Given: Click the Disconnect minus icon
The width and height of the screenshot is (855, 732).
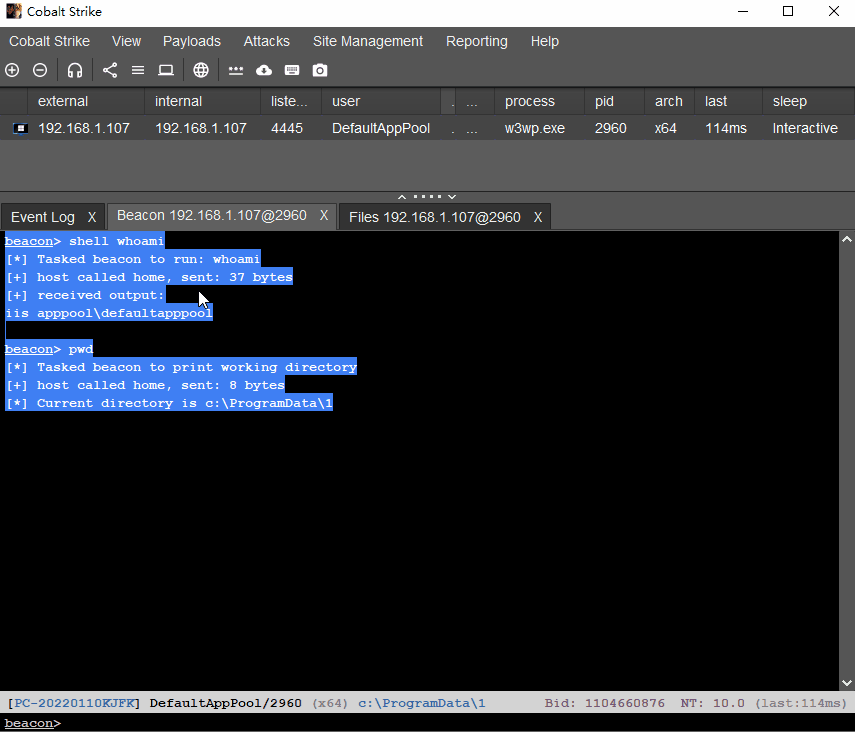Looking at the screenshot, I should 40,70.
